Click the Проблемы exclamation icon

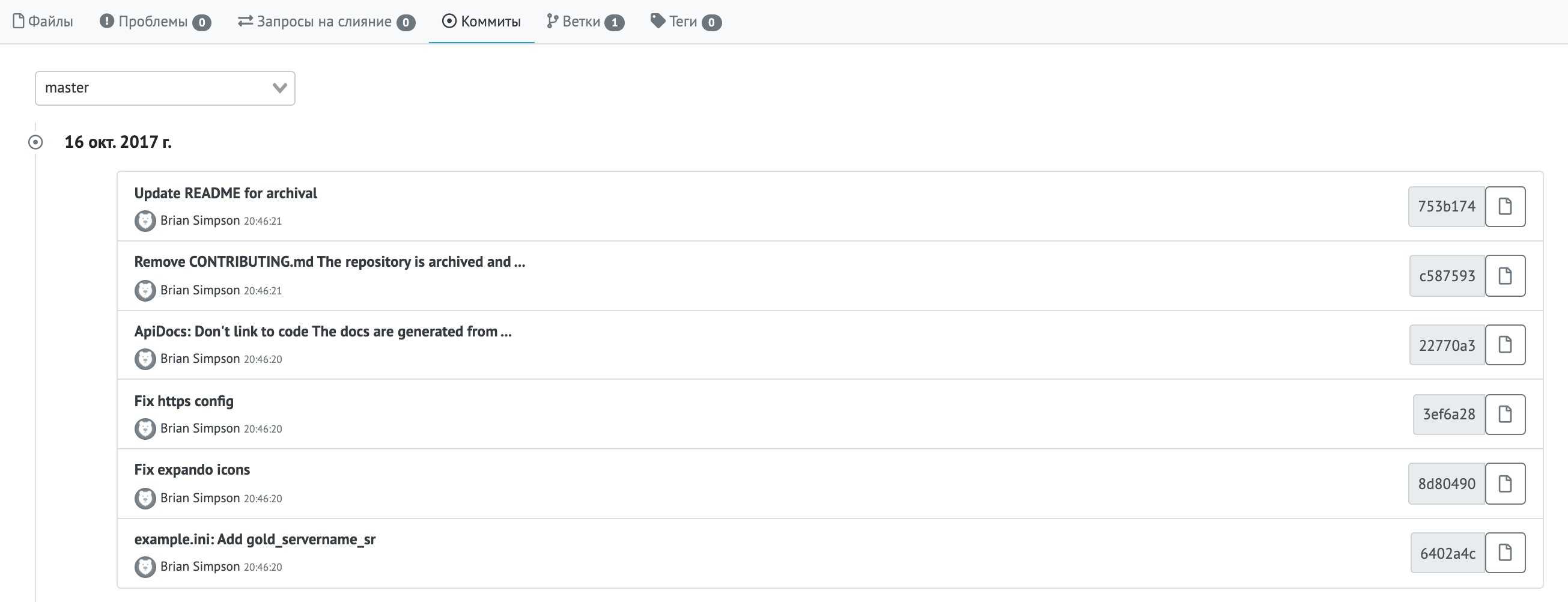pos(106,21)
